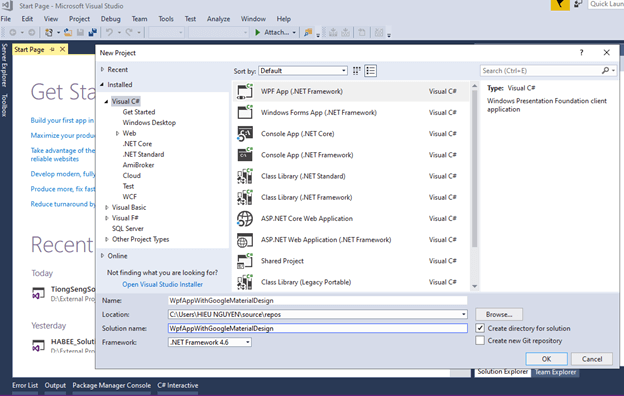Click the Undo toolbar icon
Viewport: 624px width, 396px height.
point(109,33)
